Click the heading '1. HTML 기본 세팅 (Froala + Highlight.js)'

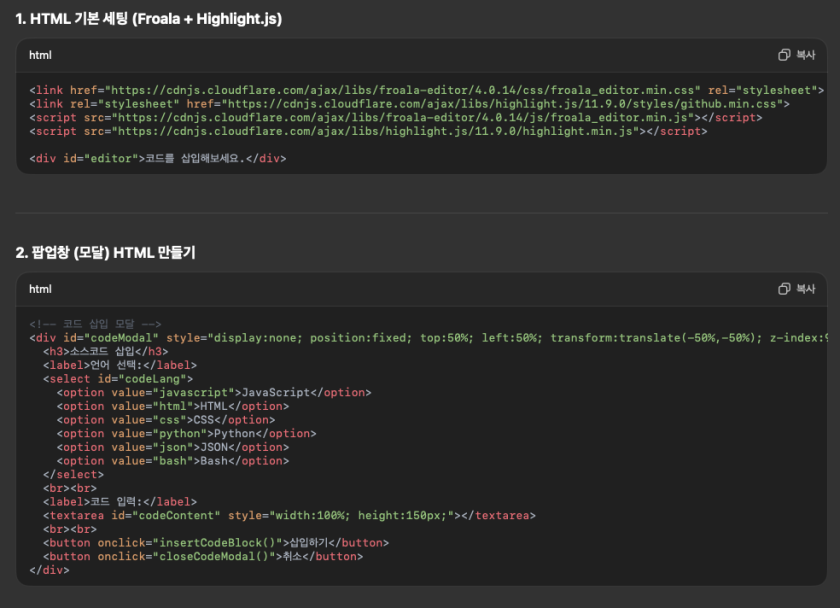point(149,19)
